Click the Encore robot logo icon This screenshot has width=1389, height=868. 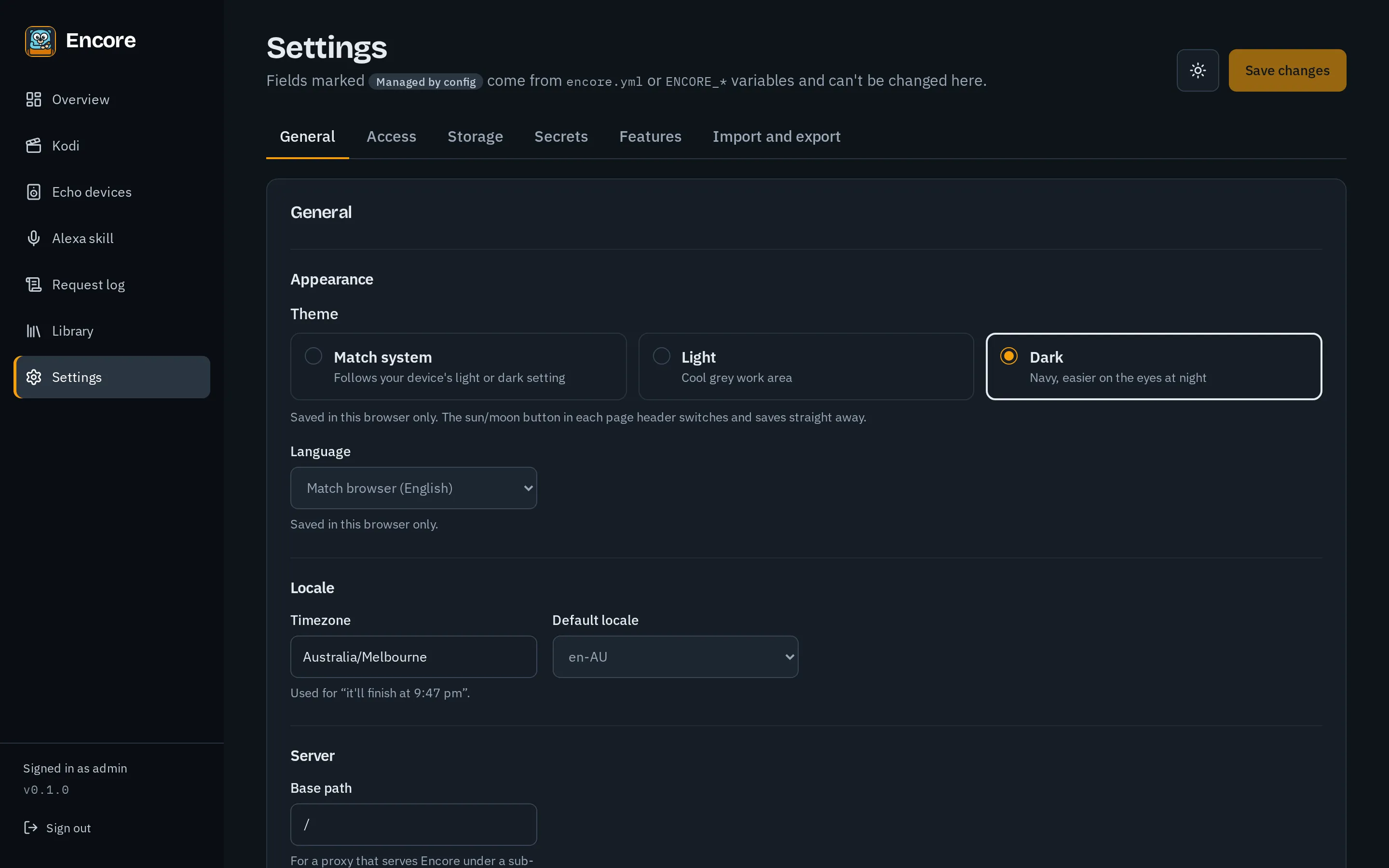pyautogui.click(x=40, y=41)
